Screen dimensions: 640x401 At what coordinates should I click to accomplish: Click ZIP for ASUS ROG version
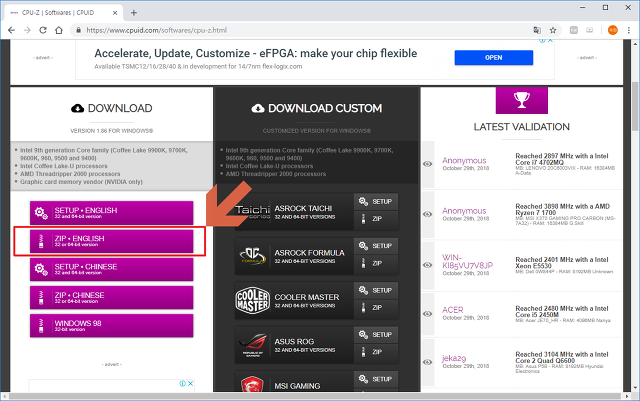click(376, 352)
